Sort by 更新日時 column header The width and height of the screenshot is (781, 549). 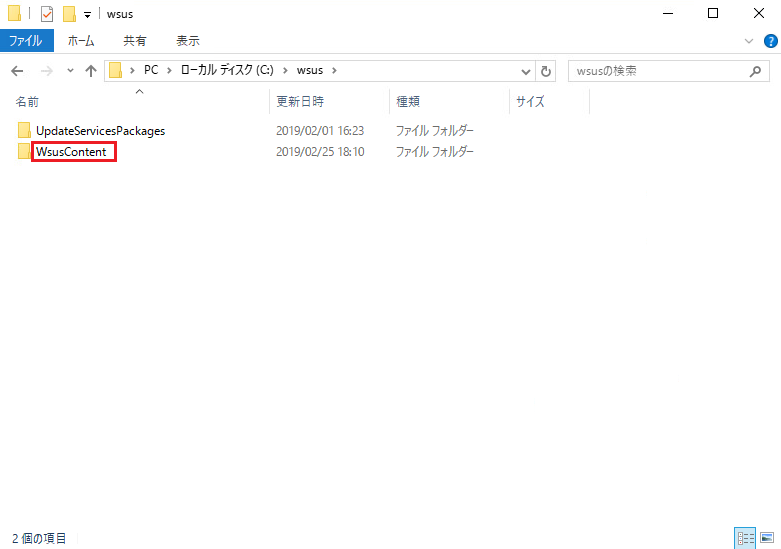tap(300, 101)
